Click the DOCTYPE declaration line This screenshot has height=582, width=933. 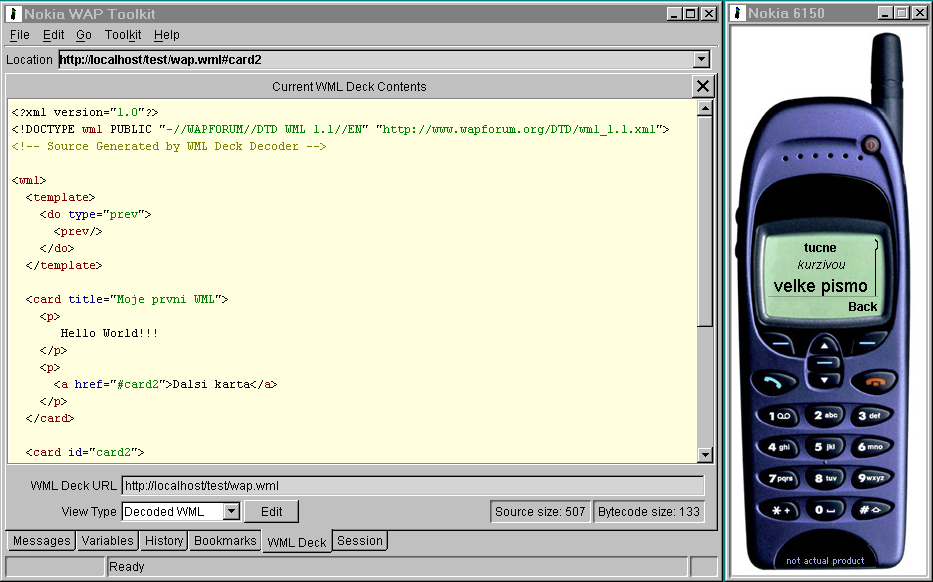point(340,129)
